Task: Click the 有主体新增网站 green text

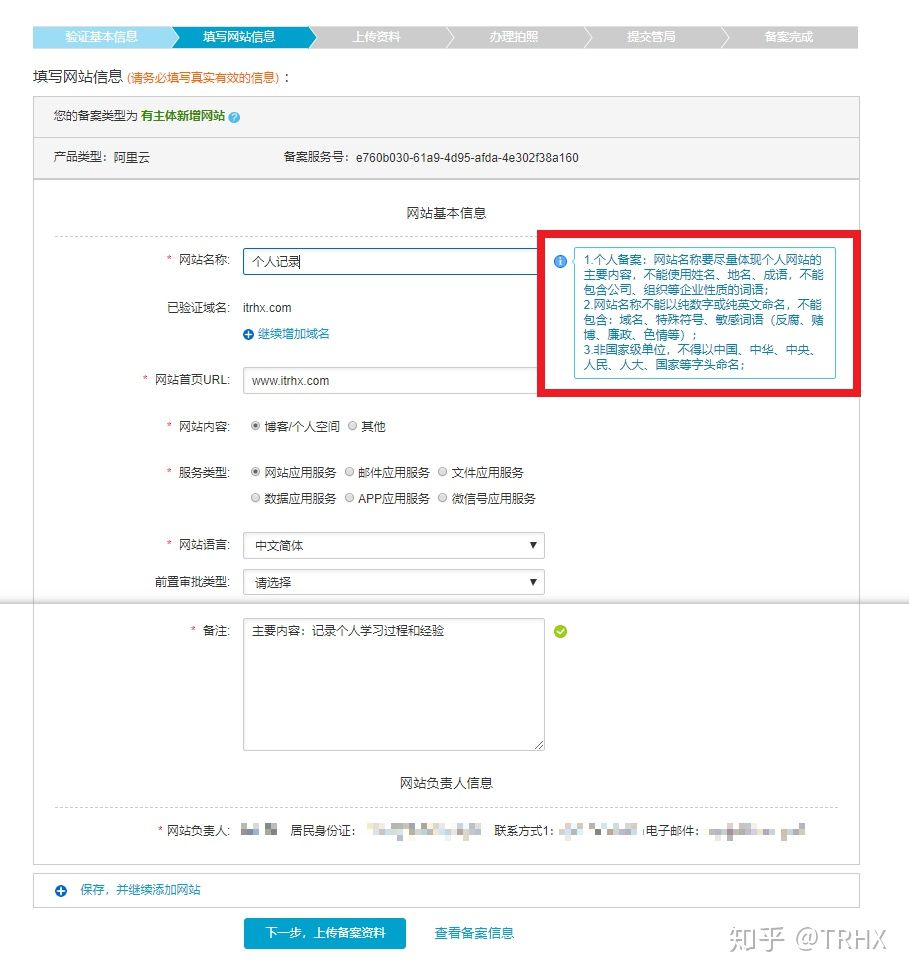Action: pos(182,116)
